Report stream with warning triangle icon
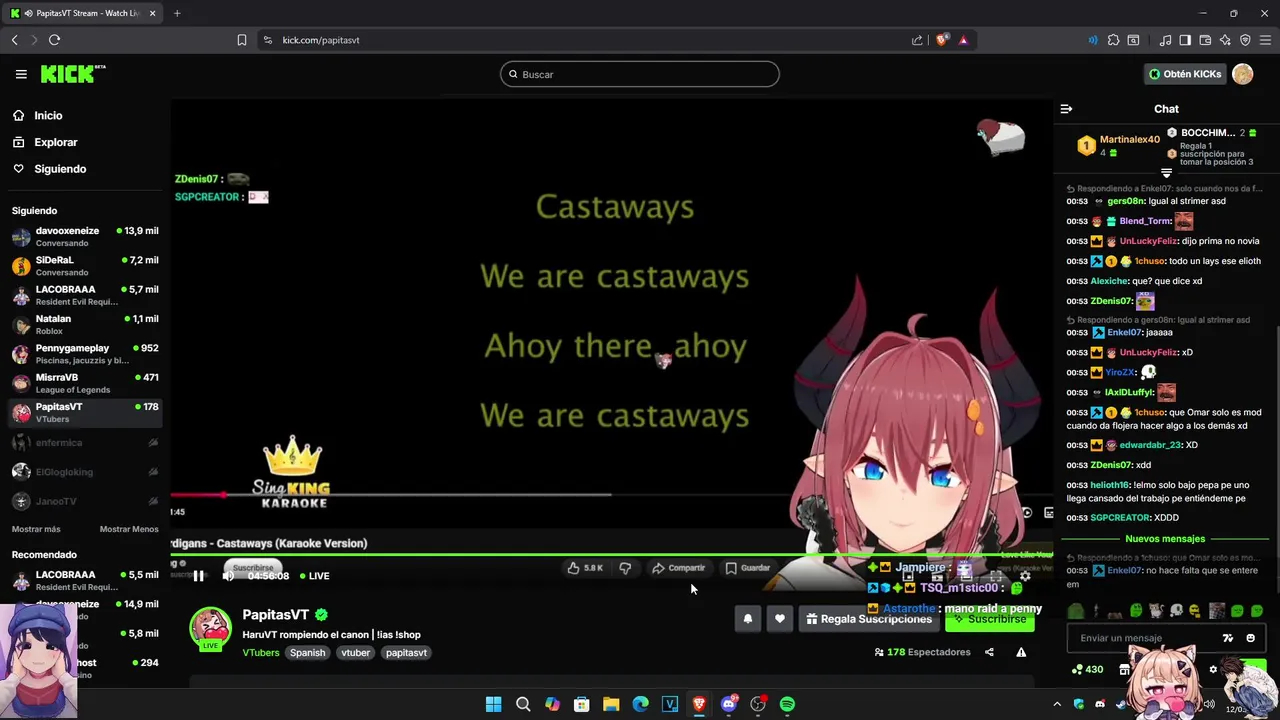Screen dimensions: 1280x720 point(1021,652)
